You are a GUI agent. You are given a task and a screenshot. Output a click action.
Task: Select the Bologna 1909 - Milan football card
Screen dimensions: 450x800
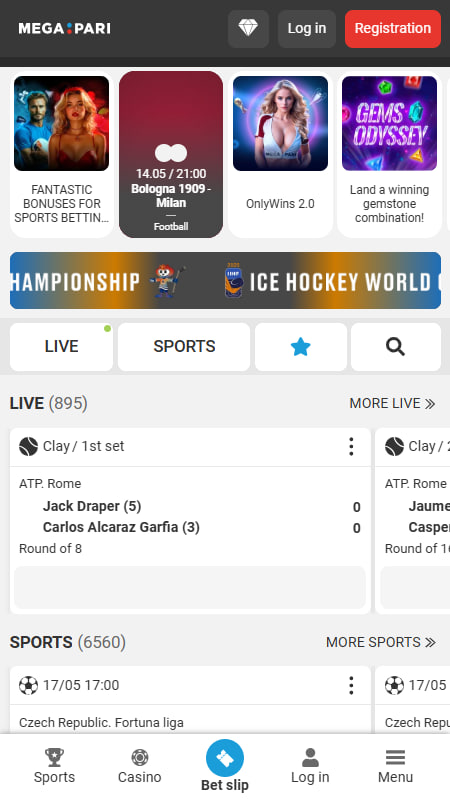pos(171,155)
